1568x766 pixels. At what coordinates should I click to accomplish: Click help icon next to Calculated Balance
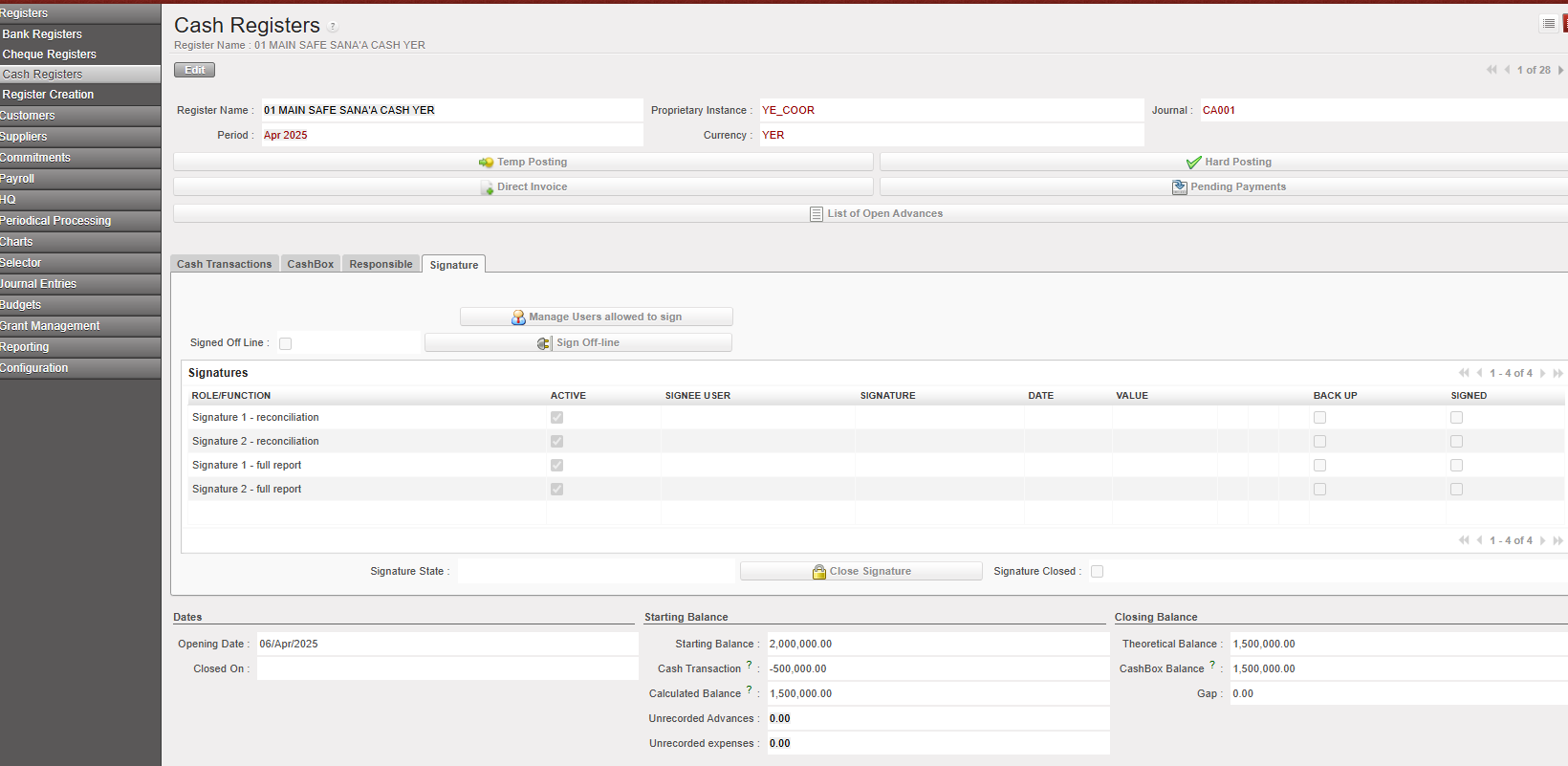[749, 690]
